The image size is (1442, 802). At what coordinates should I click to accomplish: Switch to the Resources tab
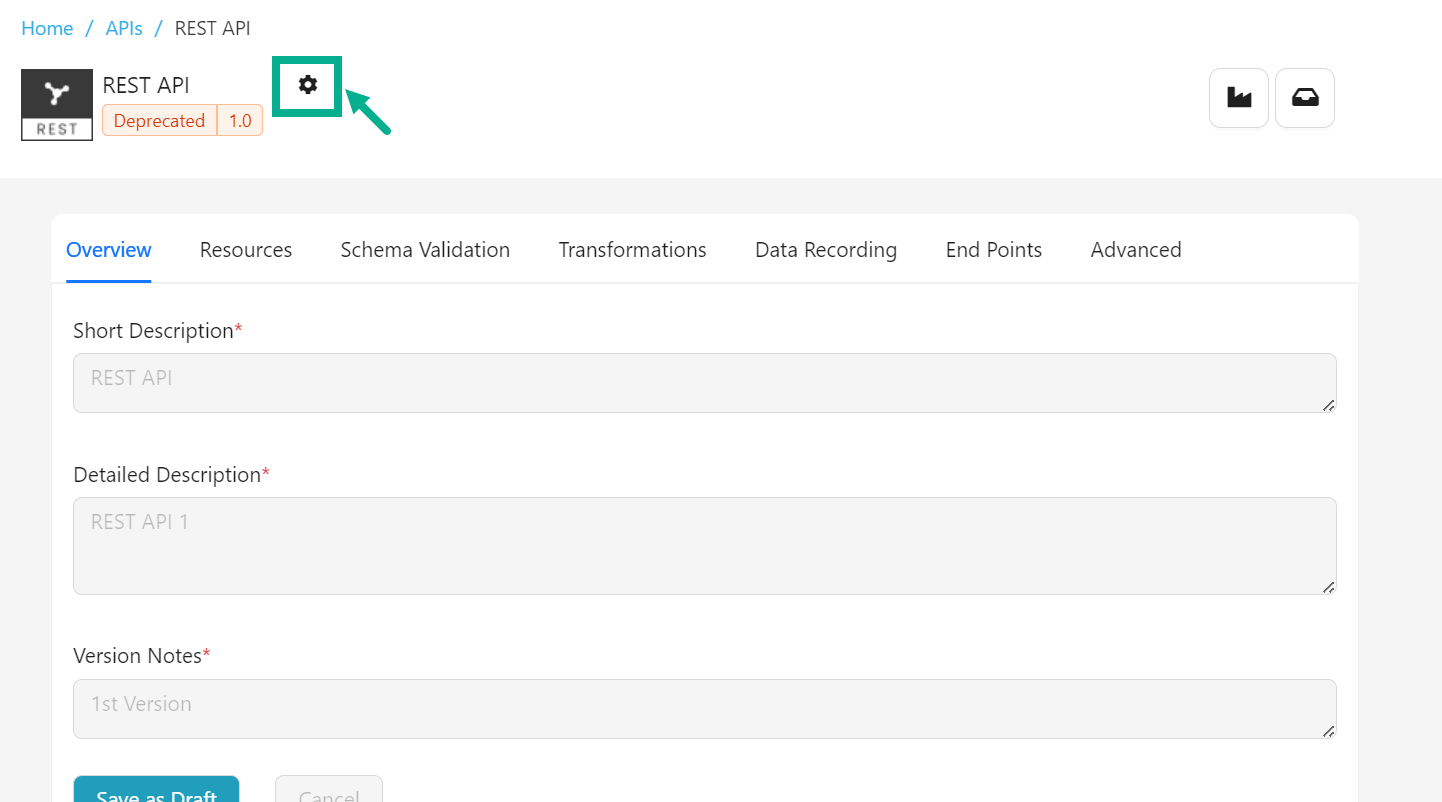(246, 250)
